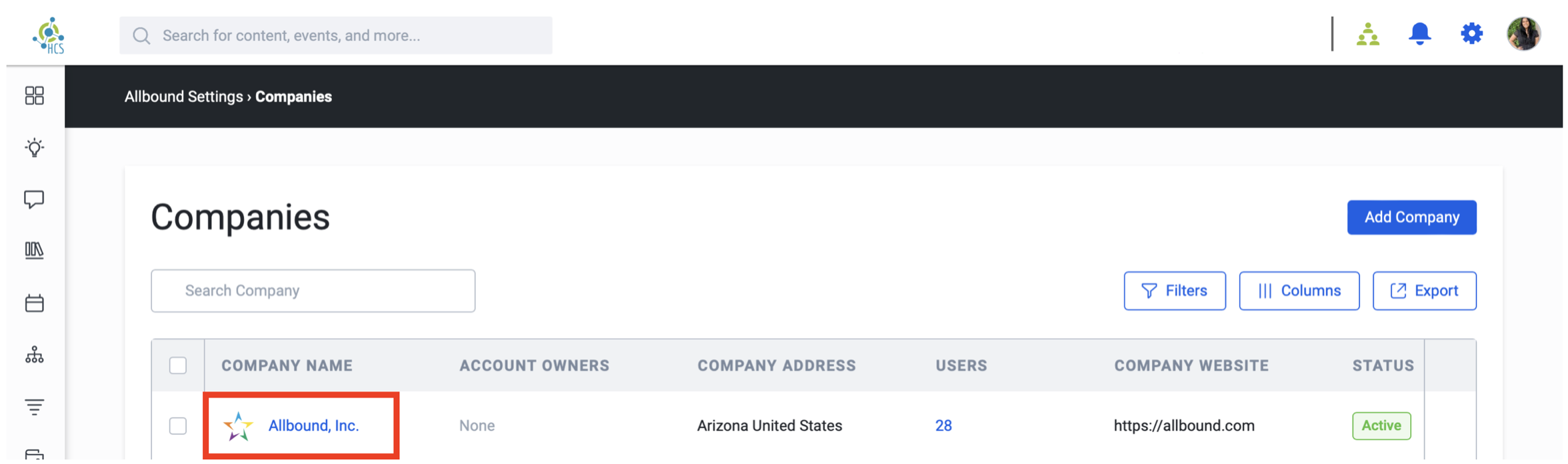This screenshot has height=464, width=1568.
Task: Click the Add Company button
Action: 1411,217
